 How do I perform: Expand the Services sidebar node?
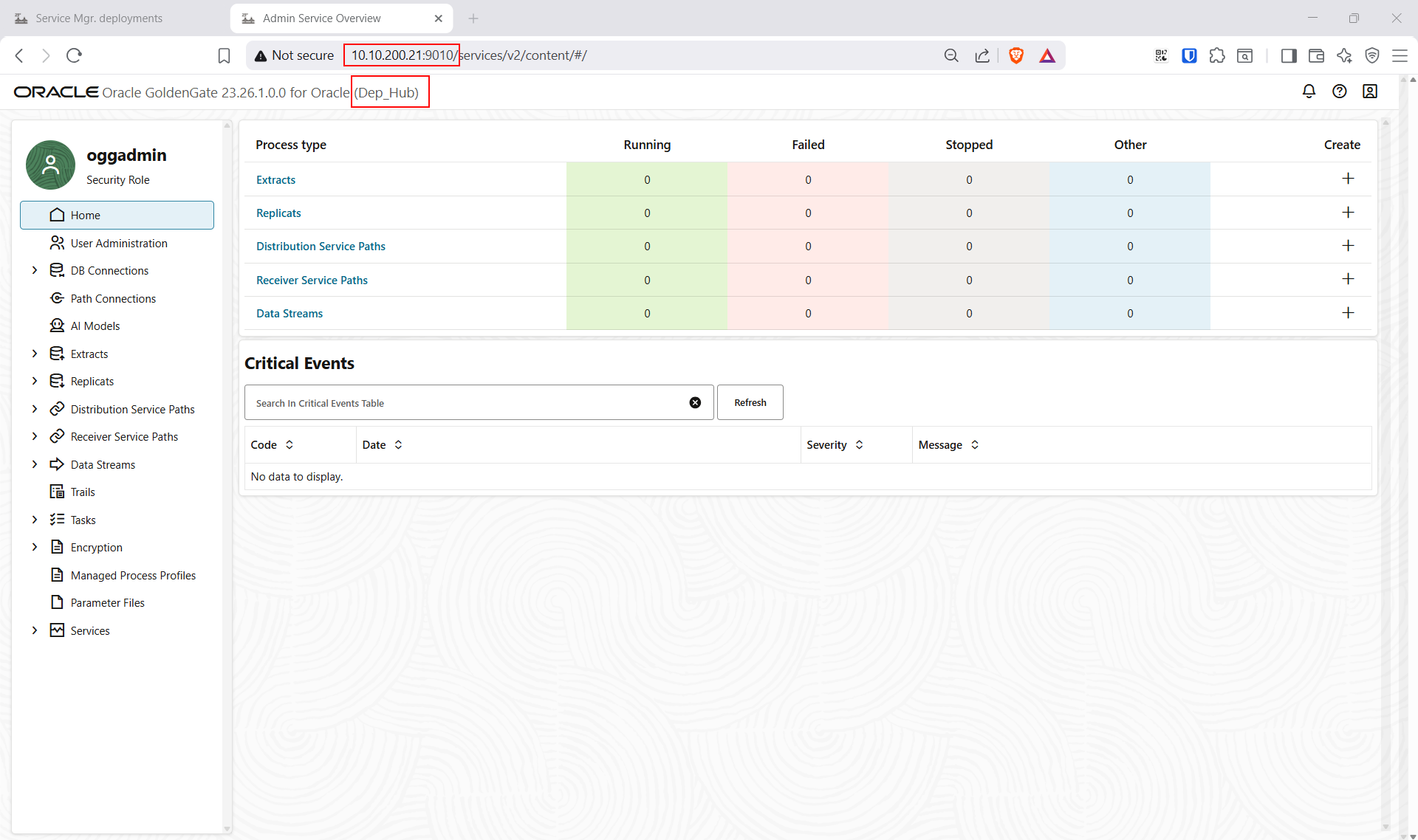pyautogui.click(x=35, y=630)
